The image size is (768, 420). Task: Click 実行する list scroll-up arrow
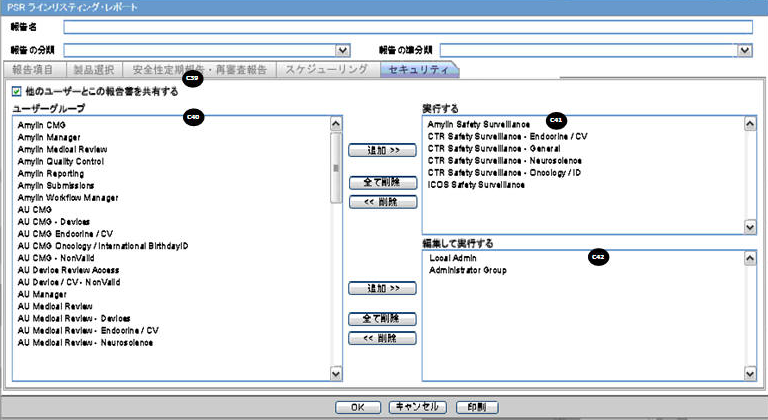[x=750, y=124]
